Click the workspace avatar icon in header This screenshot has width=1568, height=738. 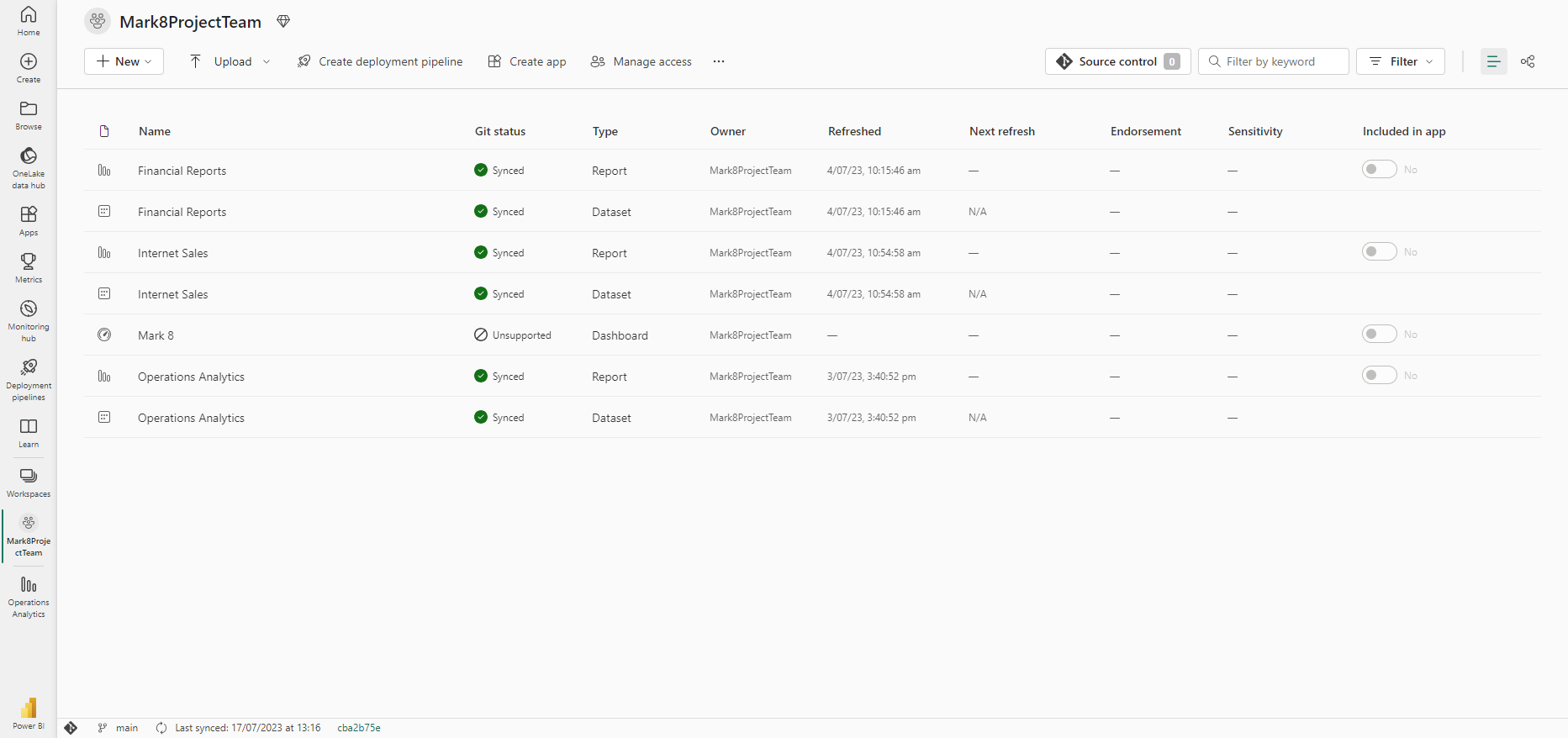(98, 21)
